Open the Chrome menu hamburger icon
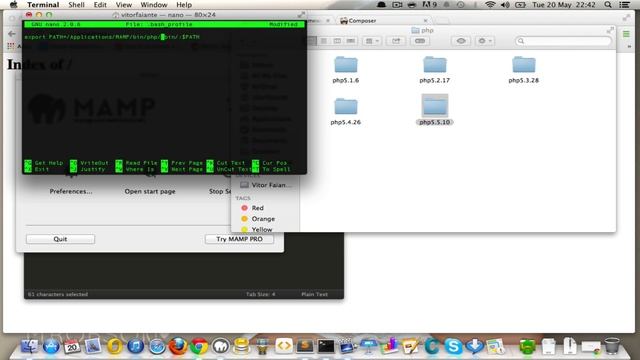This screenshot has width=640, height=360. (626, 34)
